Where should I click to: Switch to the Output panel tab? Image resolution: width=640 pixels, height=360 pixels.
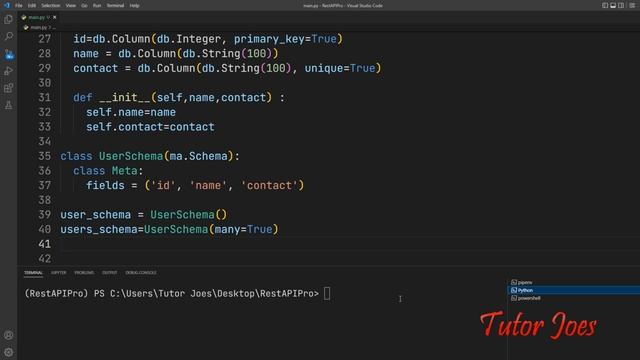109,272
